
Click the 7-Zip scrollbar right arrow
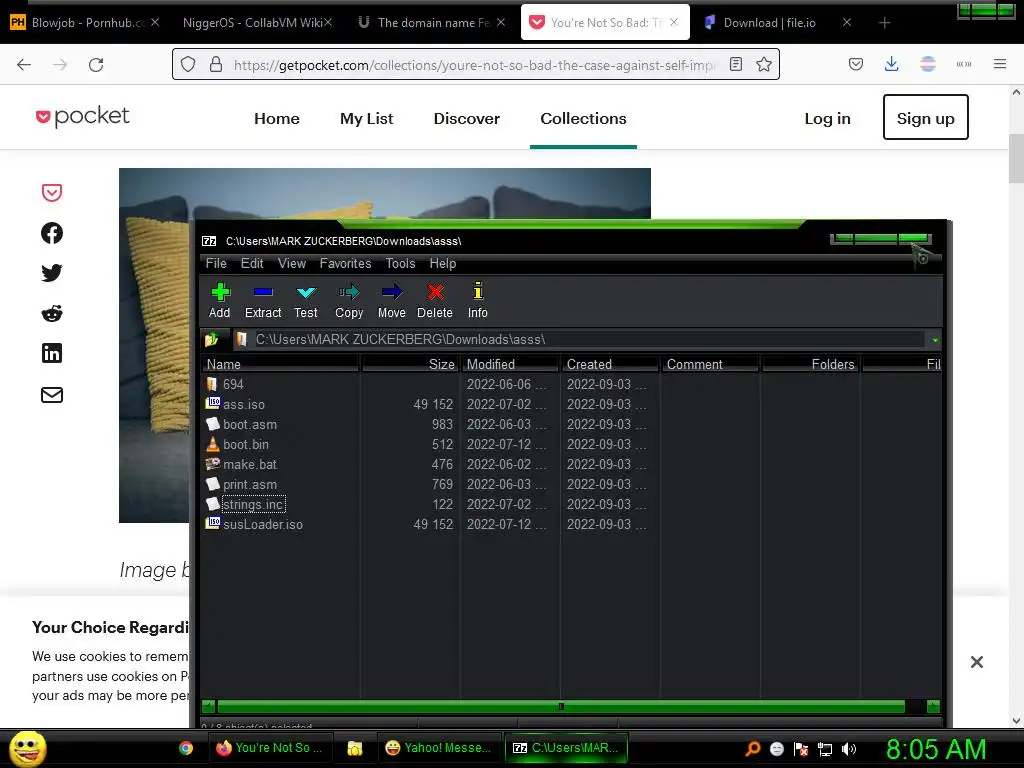click(x=933, y=706)
